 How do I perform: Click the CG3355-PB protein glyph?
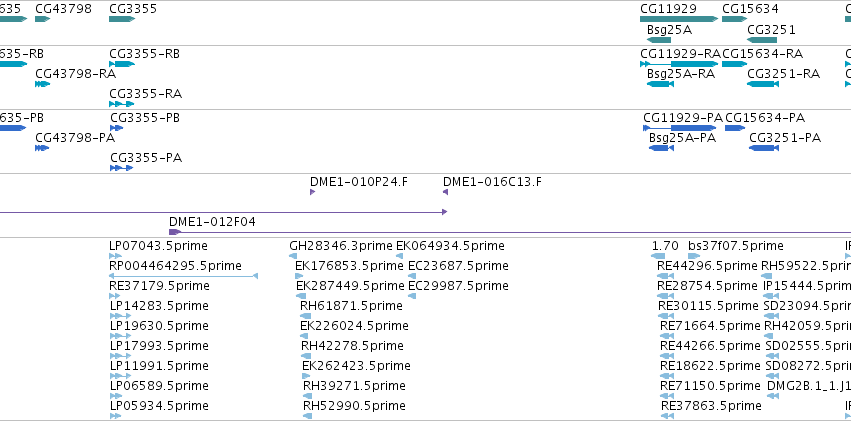click(x=116, y=128)
